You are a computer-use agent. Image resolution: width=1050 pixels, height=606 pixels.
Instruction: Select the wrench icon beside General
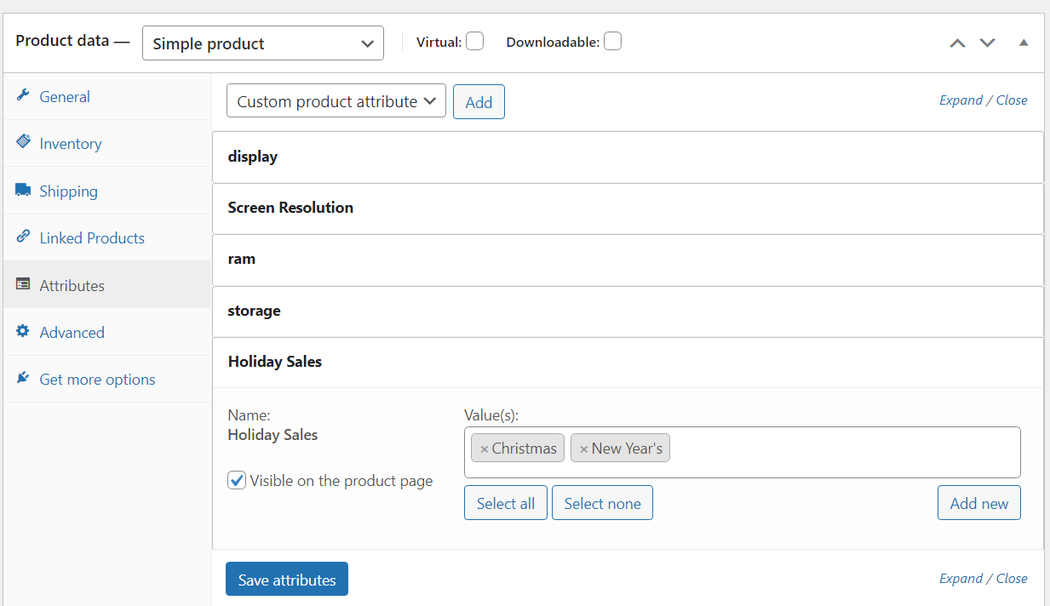pos(24,96)
